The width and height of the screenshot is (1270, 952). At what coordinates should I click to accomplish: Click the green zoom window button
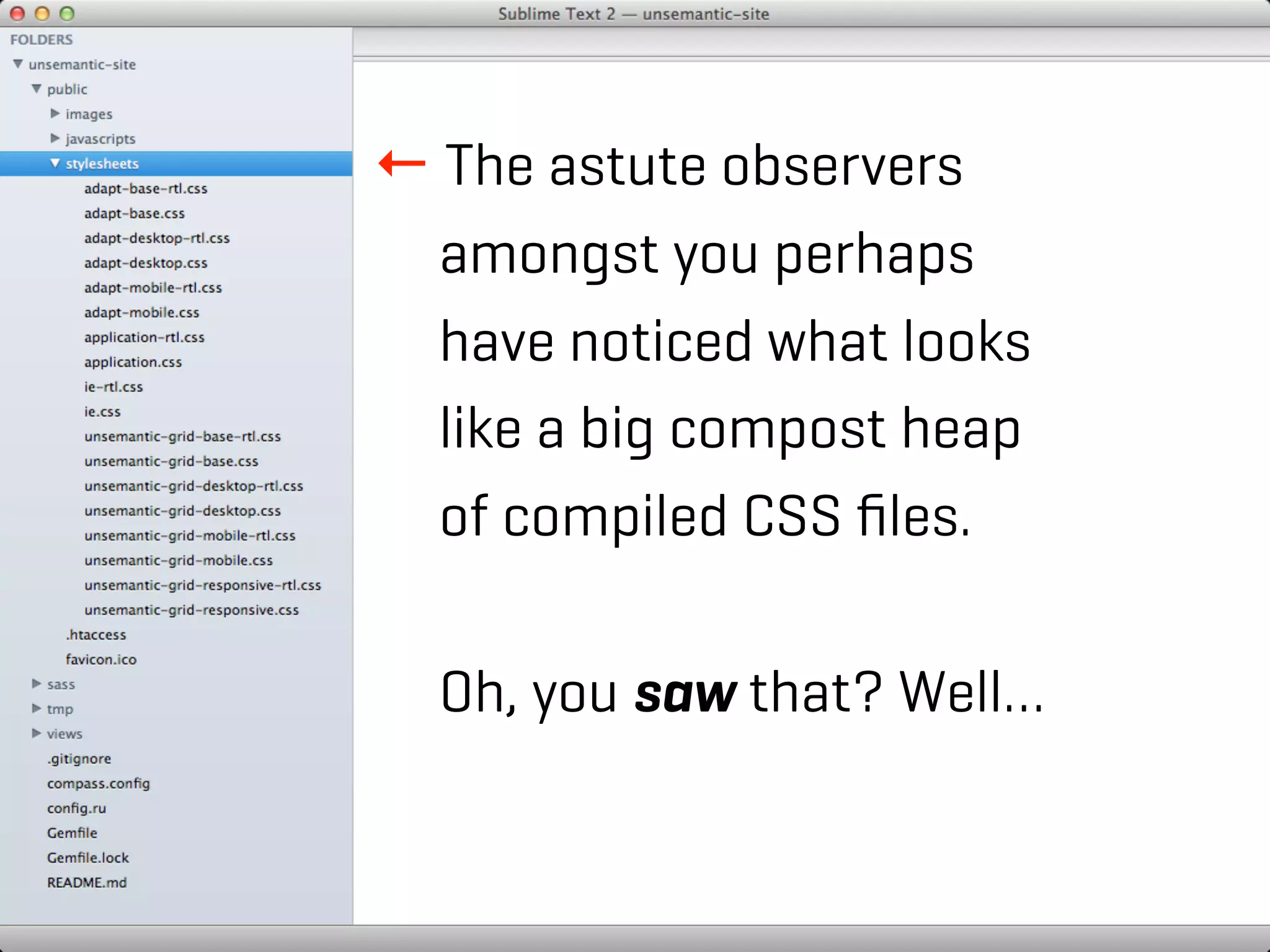pos(67,14)
